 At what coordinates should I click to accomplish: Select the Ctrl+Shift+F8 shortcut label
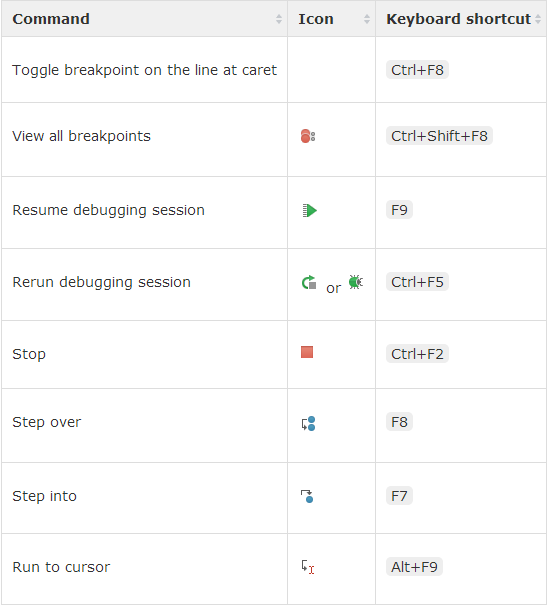(439, 136)
